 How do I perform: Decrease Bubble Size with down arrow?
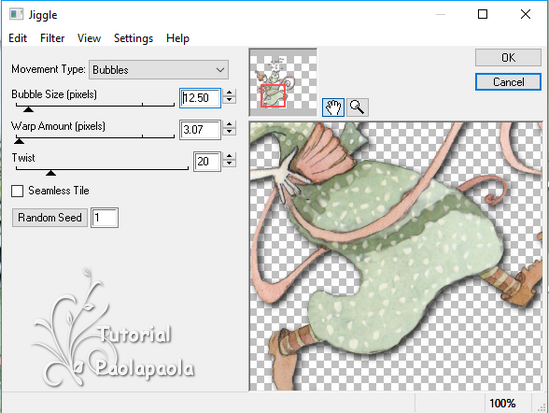(x=229, y=100)
